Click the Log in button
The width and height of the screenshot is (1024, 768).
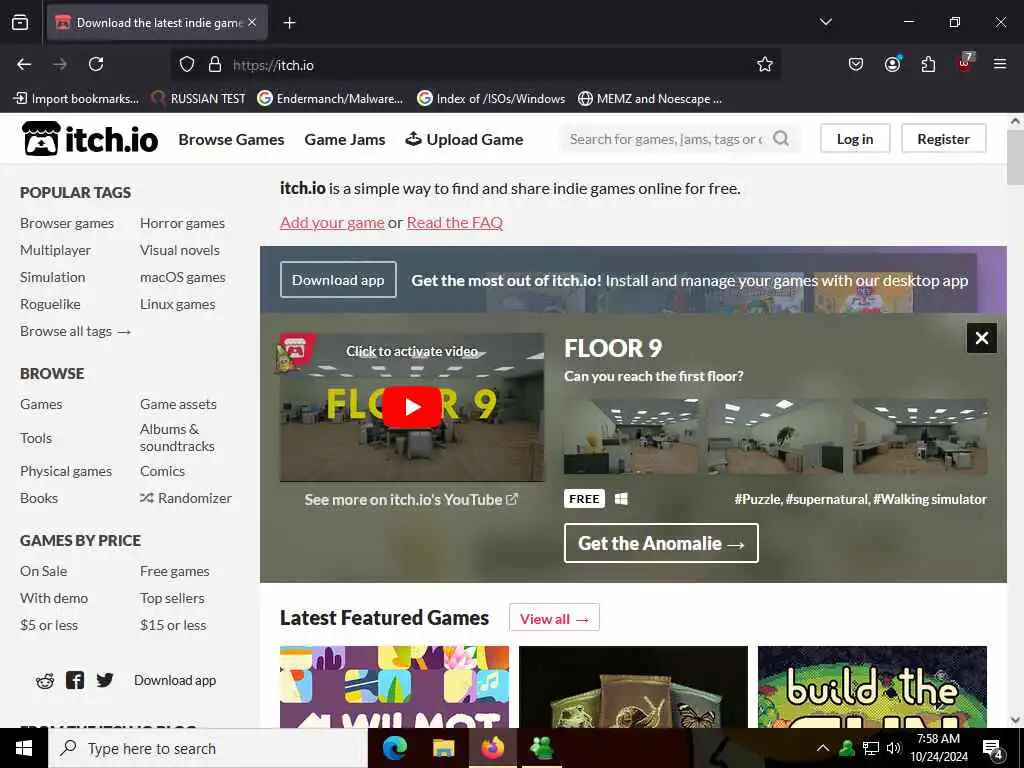coord(855,138)
